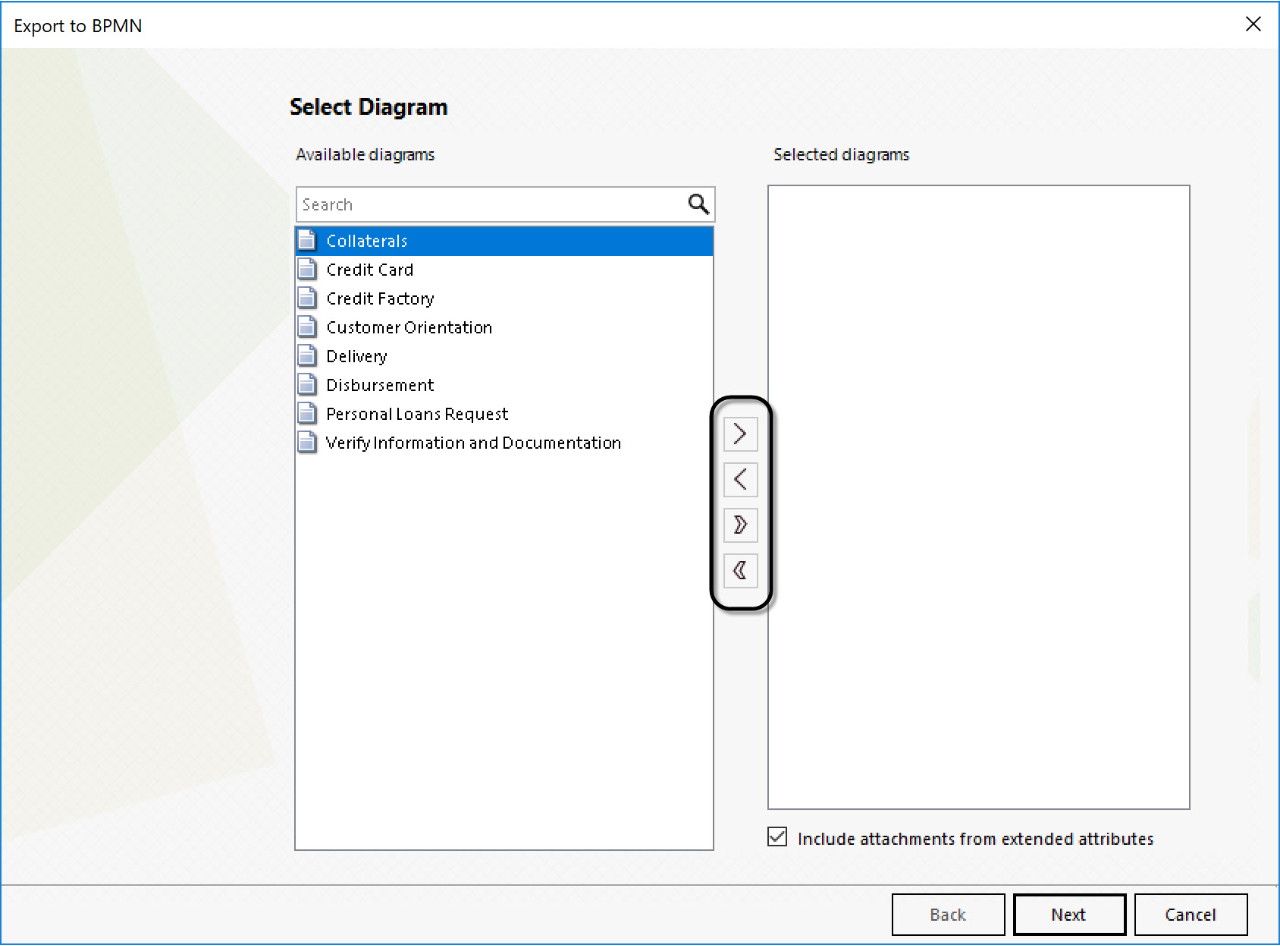Select the Customer Orientation diagram
Image resolution: width=1280 pixels, height=946 pixels.
504,327
